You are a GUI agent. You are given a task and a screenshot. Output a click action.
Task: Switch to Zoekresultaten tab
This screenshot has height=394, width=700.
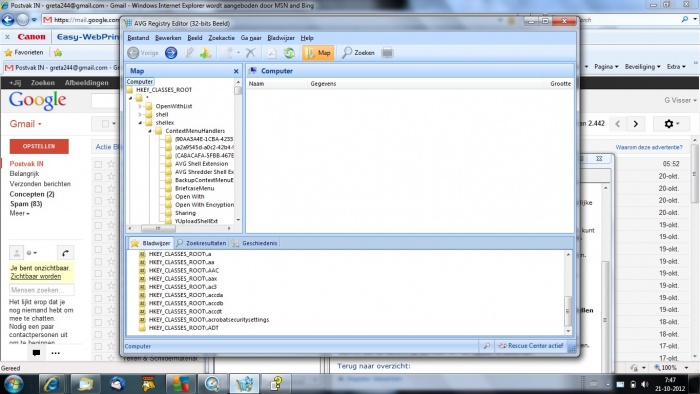[x=201, y=243]
